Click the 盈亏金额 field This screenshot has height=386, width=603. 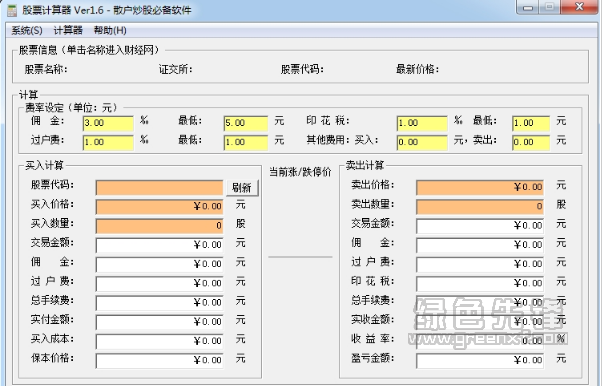point(480,360)
